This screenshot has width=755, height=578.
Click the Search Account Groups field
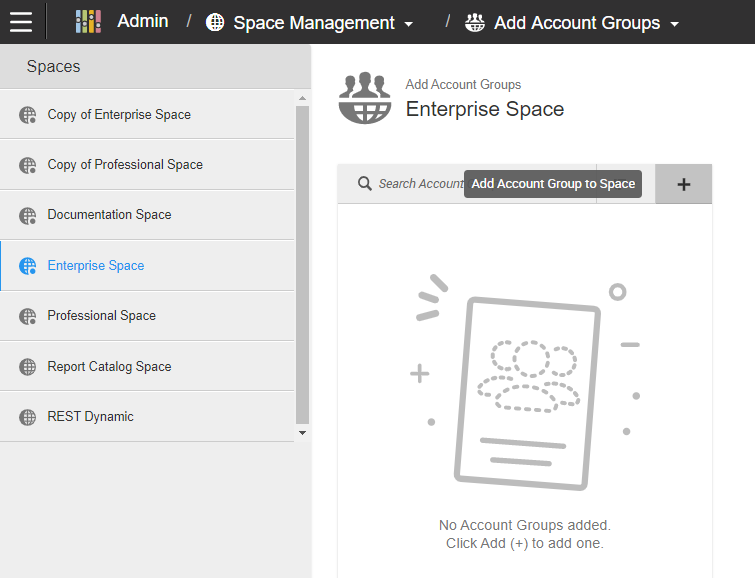(x=420, y=184)
